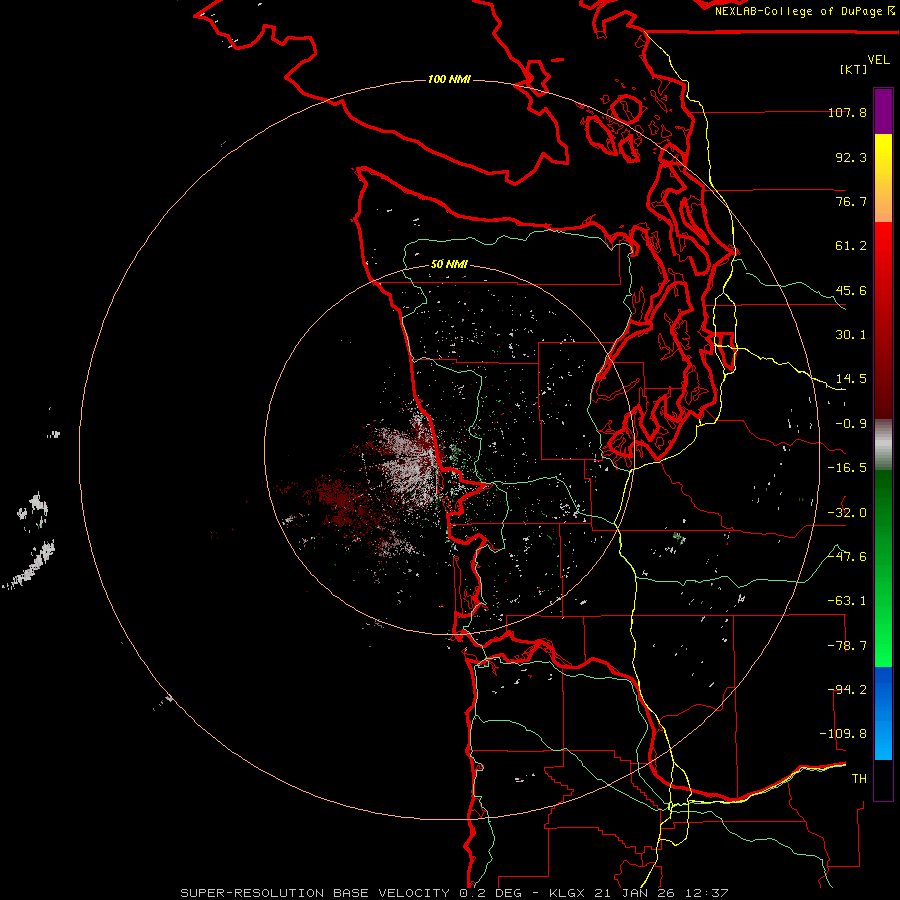Screen dimensions: 900x900
Task: Select the -32.0 scale value
Action: pos(847,513)
